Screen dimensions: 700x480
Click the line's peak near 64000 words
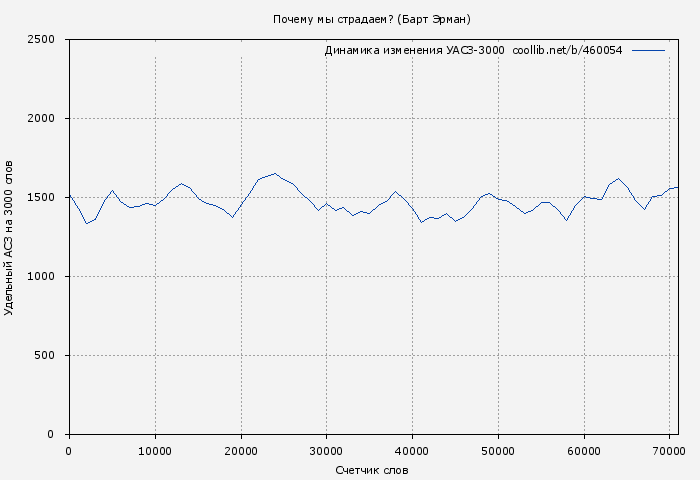tap(618, 179)
